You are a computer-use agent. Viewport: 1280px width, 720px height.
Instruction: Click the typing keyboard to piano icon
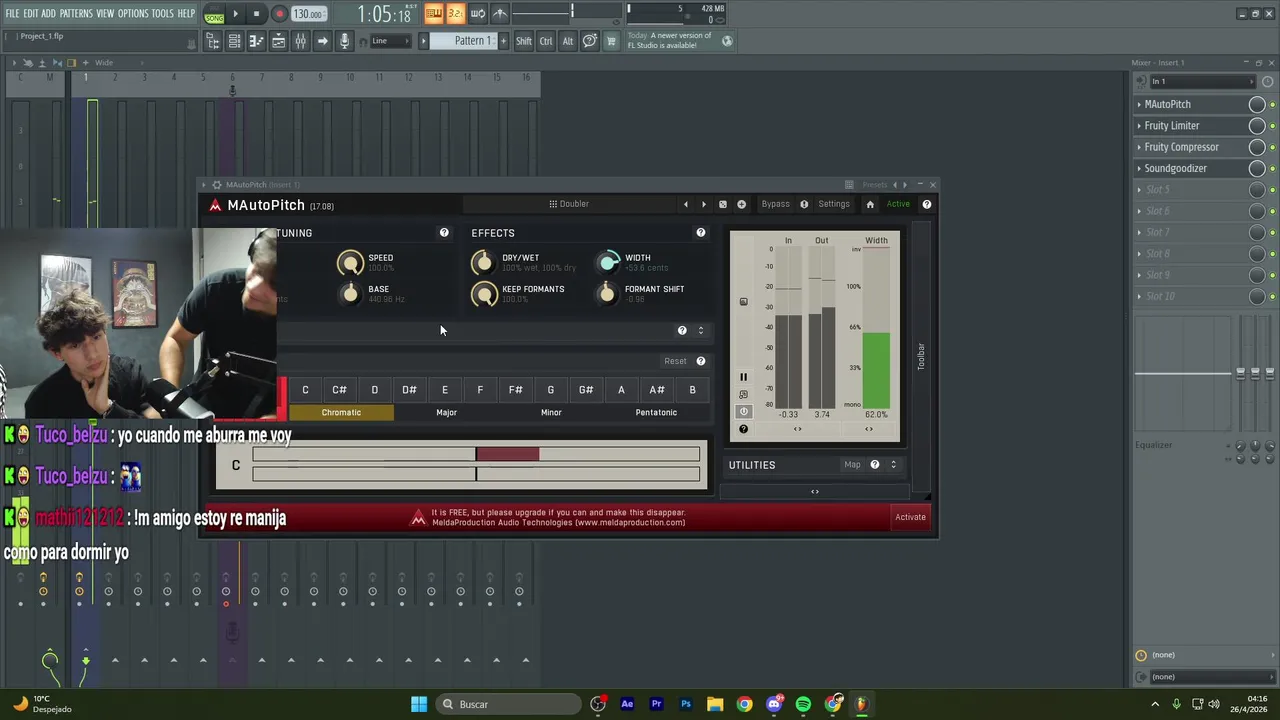click(x=433, y=13)
